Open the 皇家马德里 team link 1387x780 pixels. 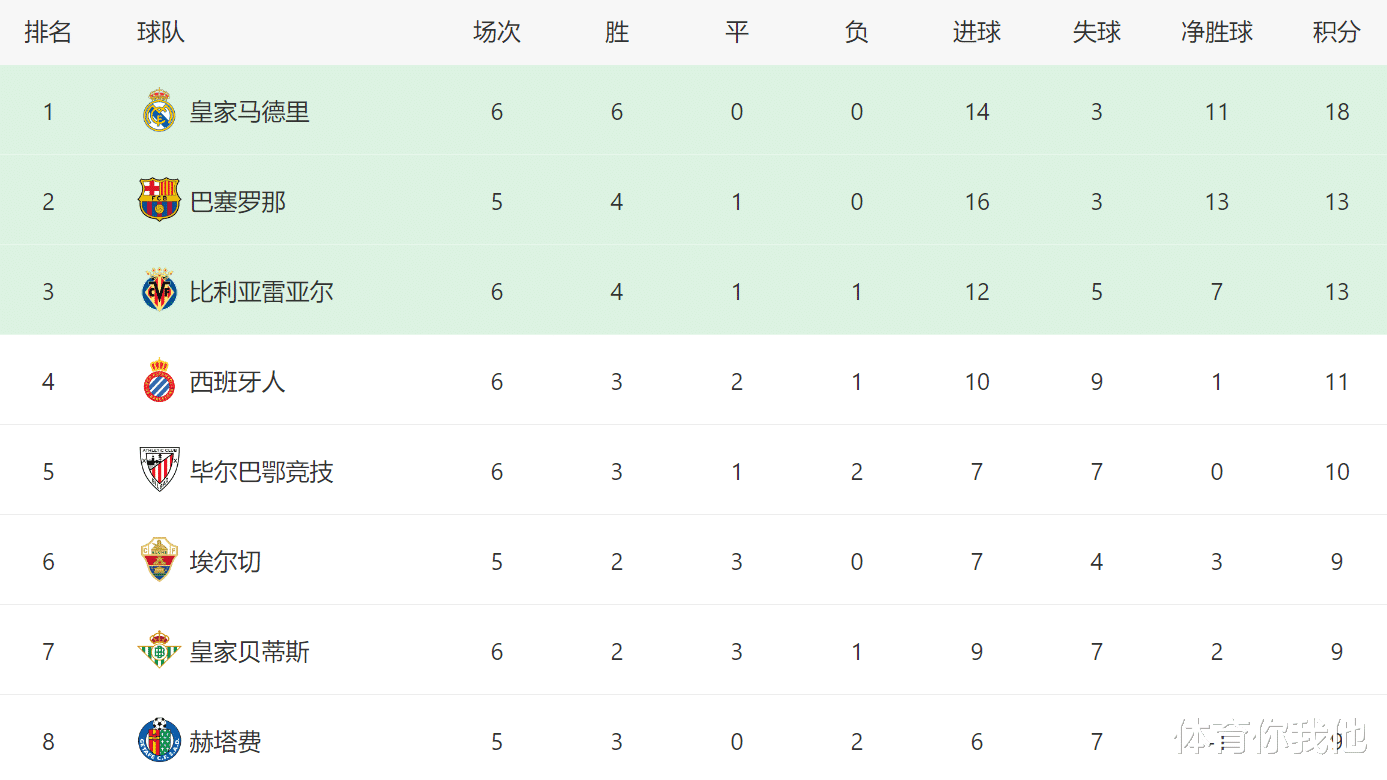click(250, 112)
